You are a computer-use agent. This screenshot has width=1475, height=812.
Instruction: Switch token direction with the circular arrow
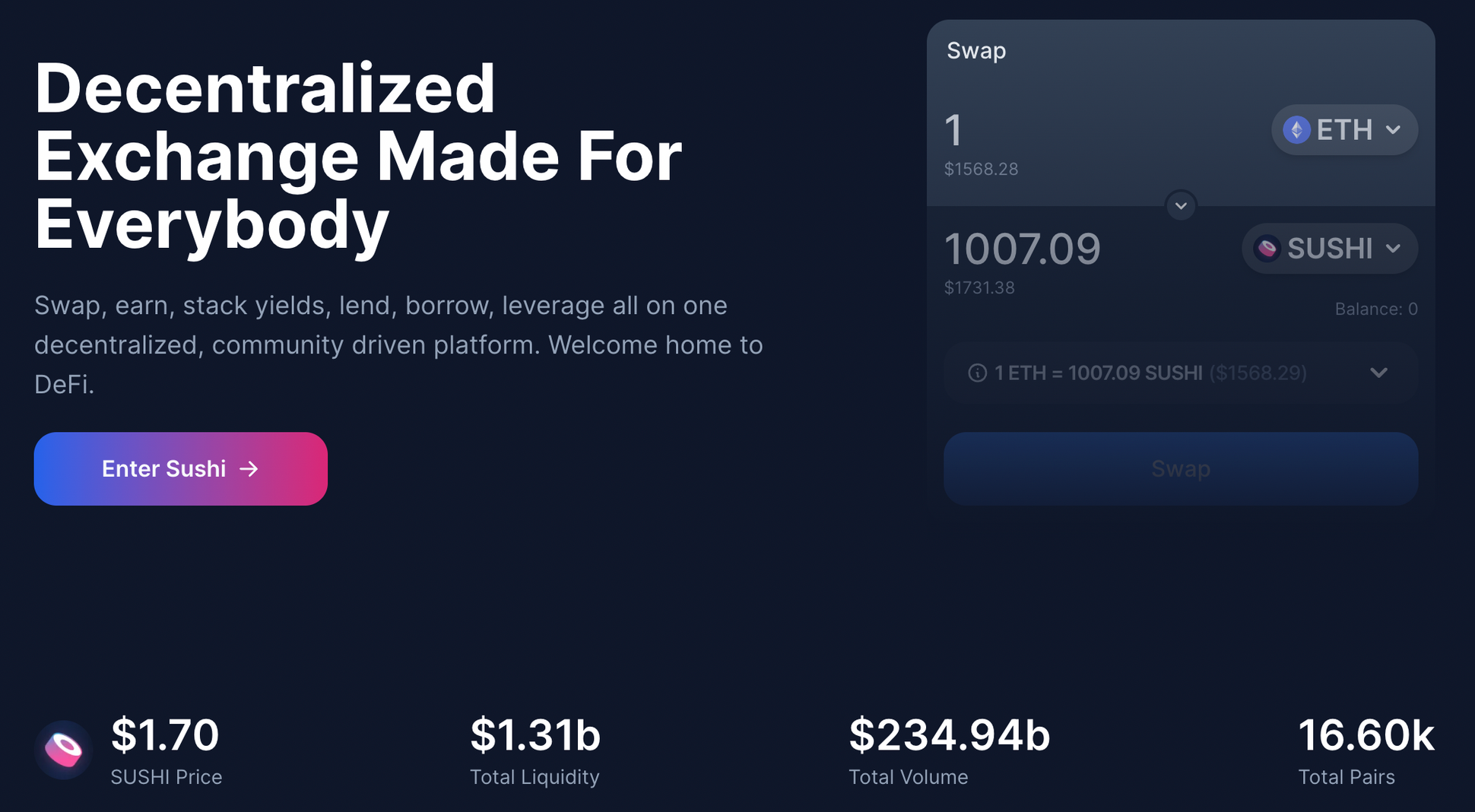pyautogui.click(x=1181, y=206)
